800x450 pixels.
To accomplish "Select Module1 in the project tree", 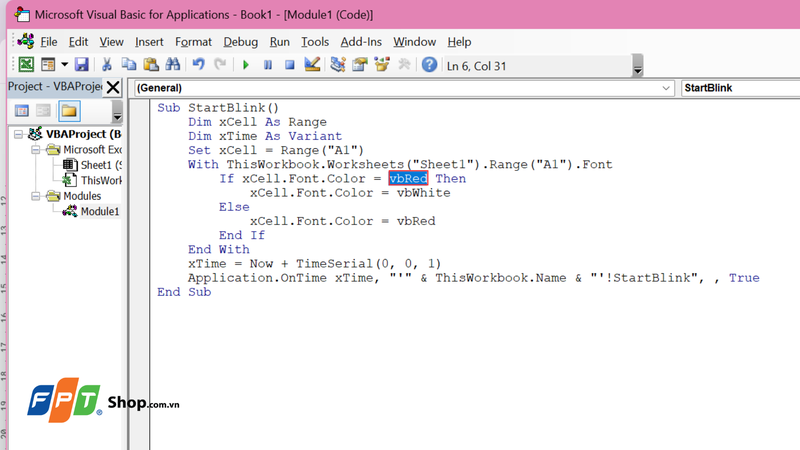I will 99,211.
